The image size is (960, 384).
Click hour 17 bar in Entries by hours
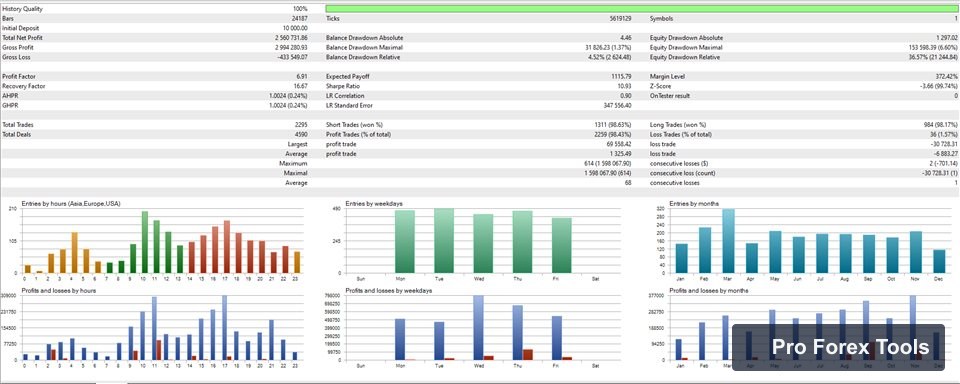click(227, 247)
